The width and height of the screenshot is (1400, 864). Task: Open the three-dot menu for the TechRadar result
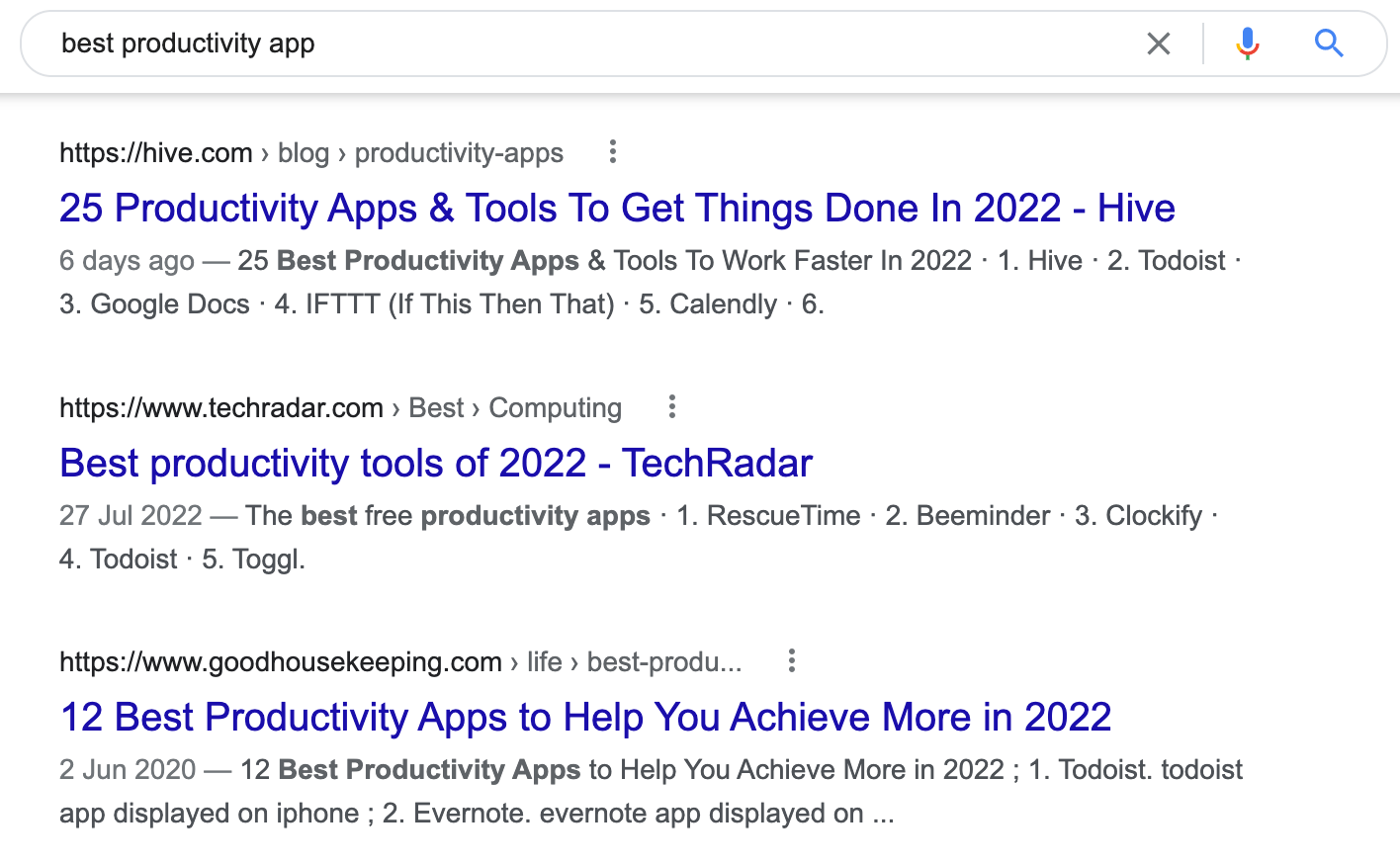(671, 407)
